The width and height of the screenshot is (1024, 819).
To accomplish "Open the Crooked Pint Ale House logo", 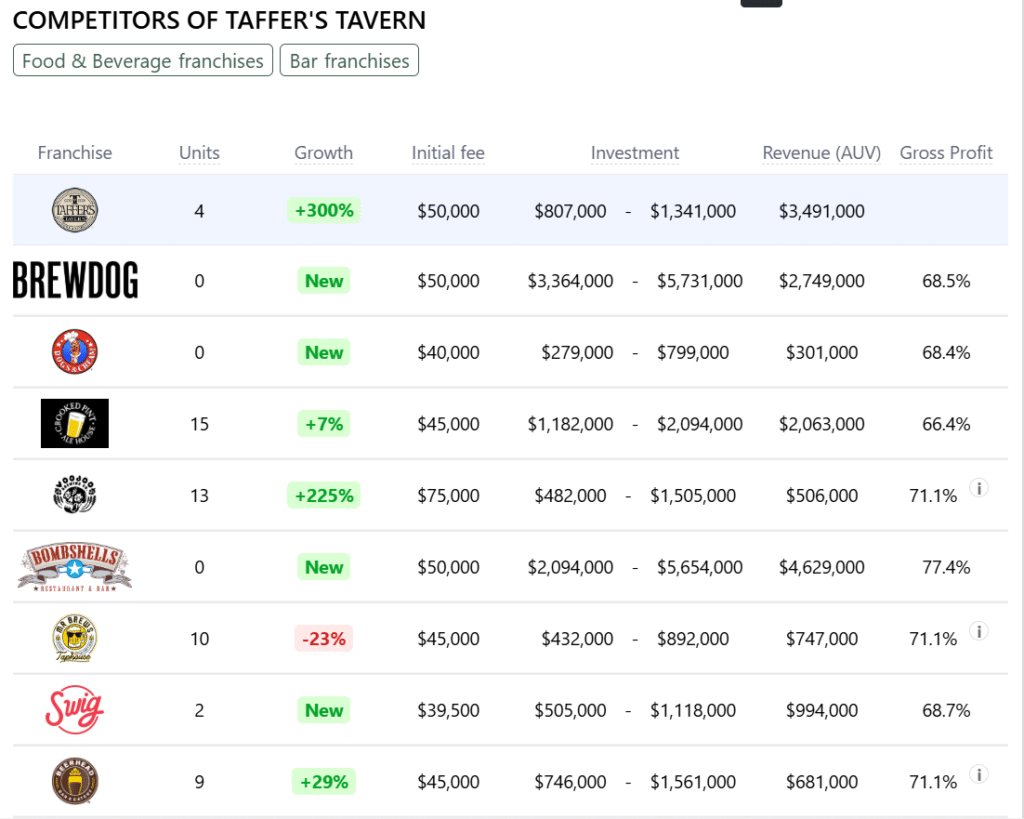I will (74, 423).
